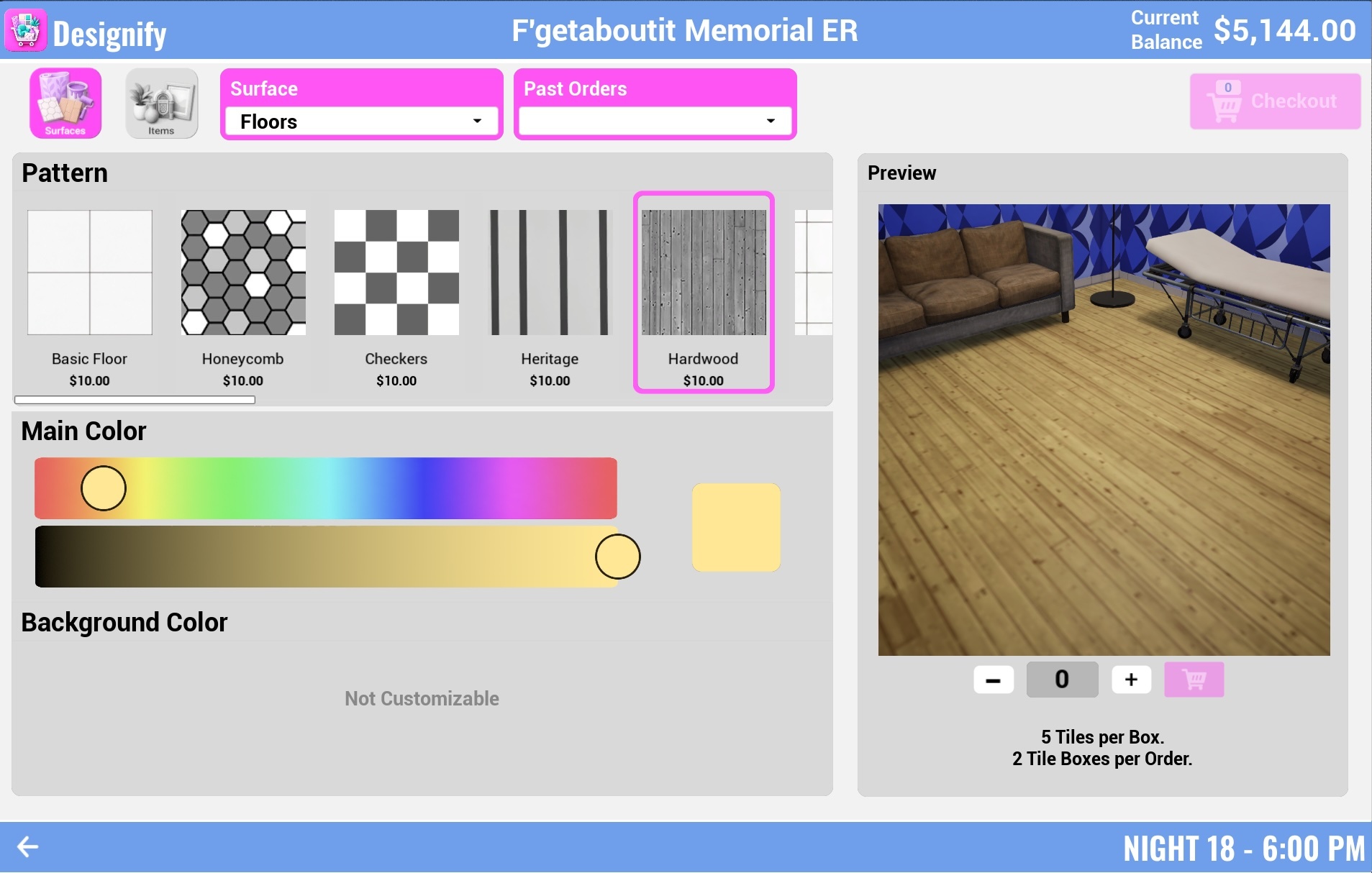Decrease quantity with minus button
The image size is (1372, 873).
994,680
